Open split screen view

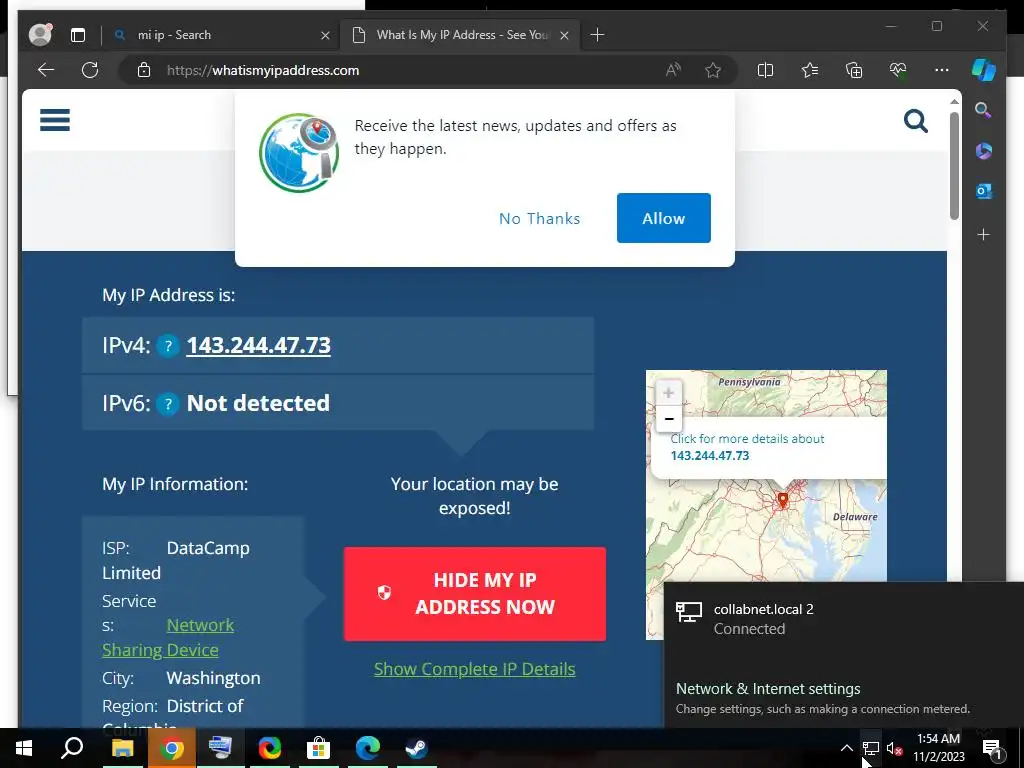point(765,70)
